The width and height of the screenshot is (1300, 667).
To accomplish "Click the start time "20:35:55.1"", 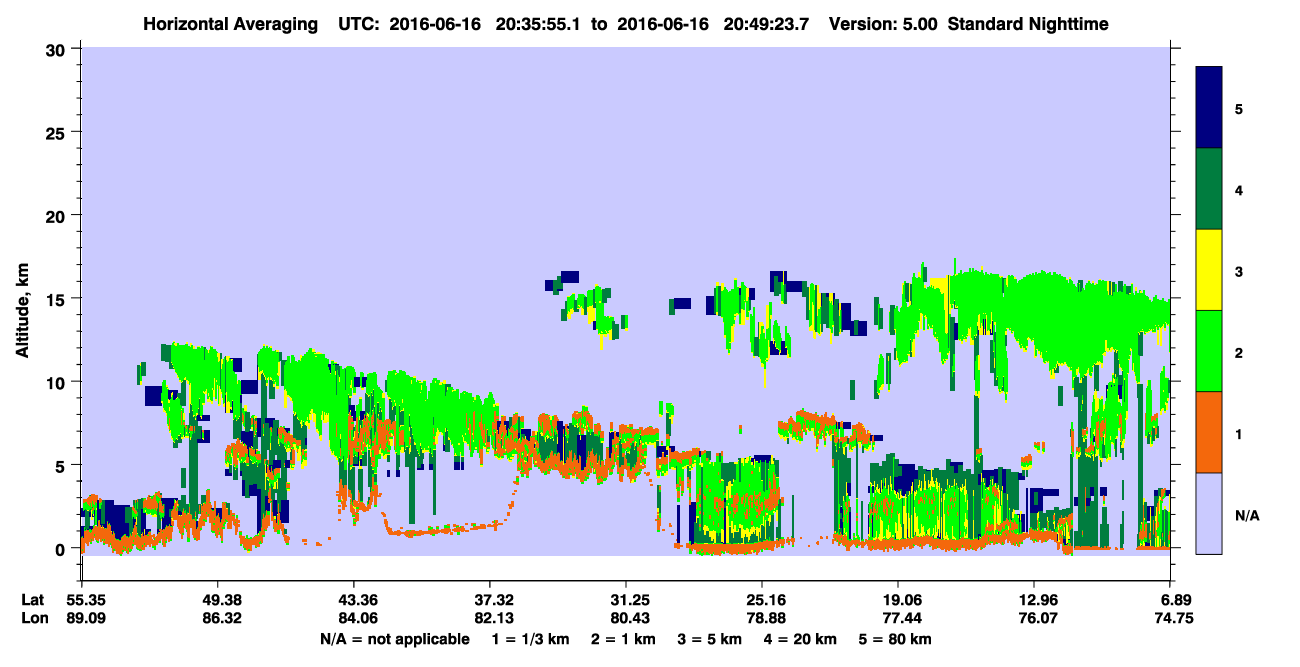I will (540, 23).
